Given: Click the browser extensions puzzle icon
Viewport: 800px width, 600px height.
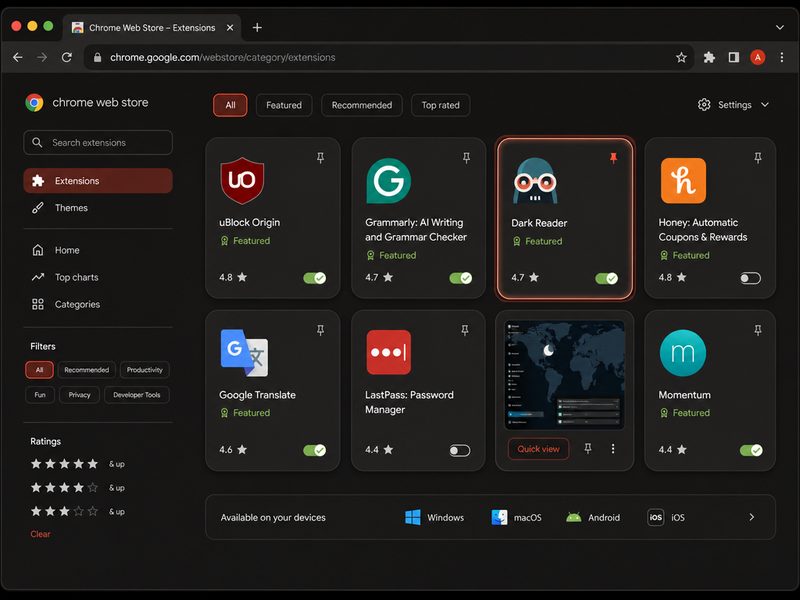Looking at the screenshot, I should (709, 57).
